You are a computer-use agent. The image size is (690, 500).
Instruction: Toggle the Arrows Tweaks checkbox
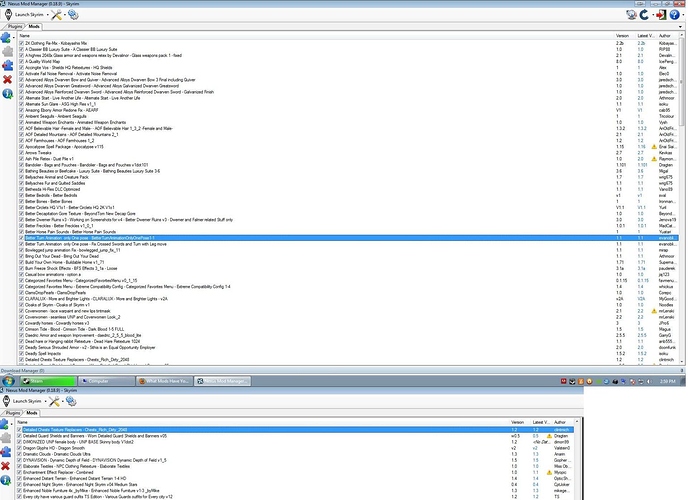pyautogui.click(x=21, y=153)
